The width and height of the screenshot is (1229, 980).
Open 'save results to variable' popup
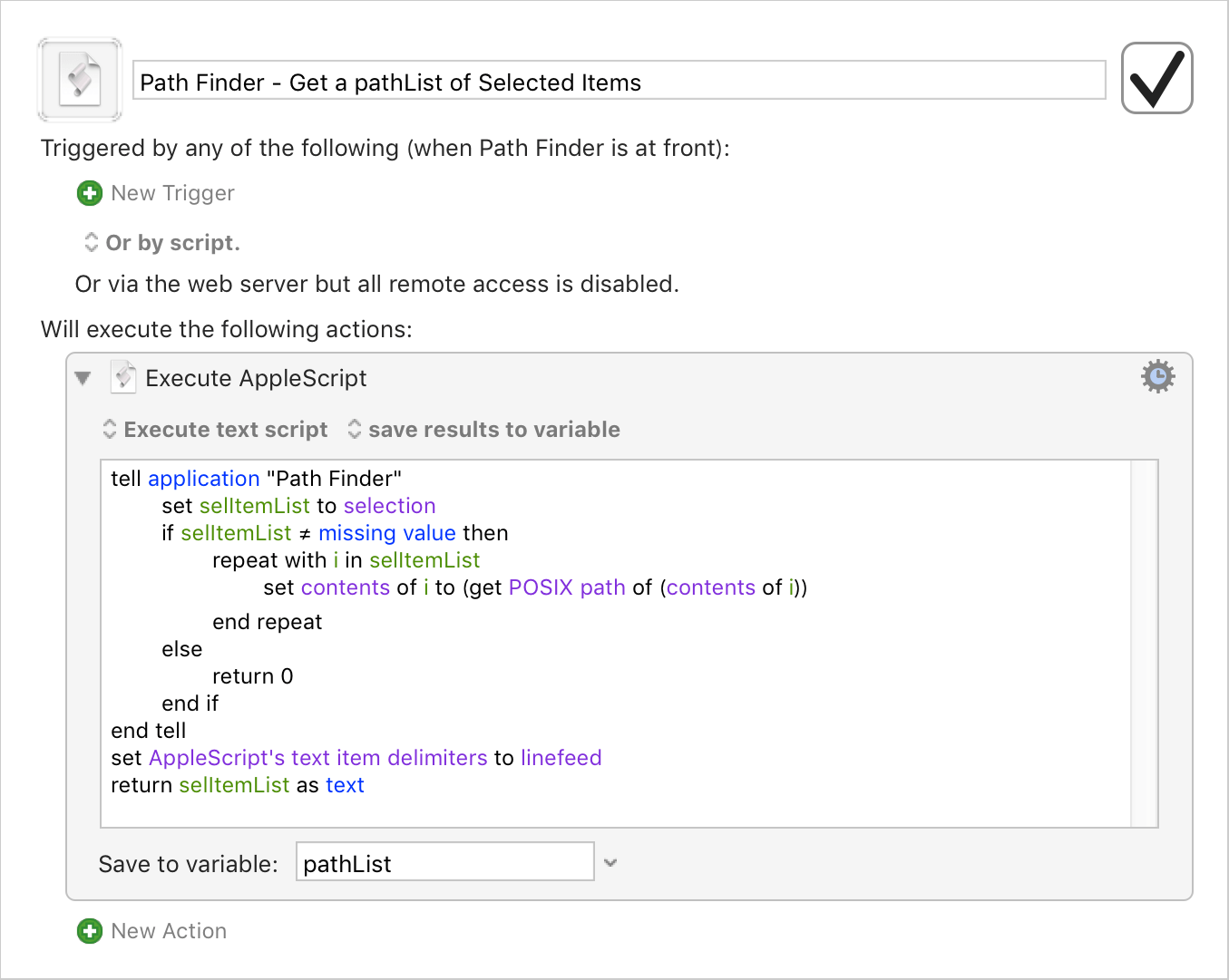tap(484, 430)
